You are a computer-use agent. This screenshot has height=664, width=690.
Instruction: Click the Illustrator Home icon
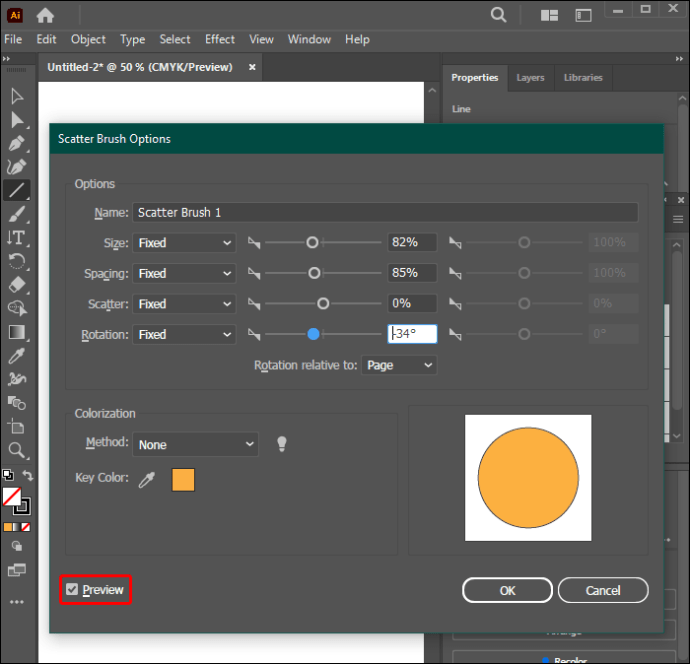tap(45, 16)
